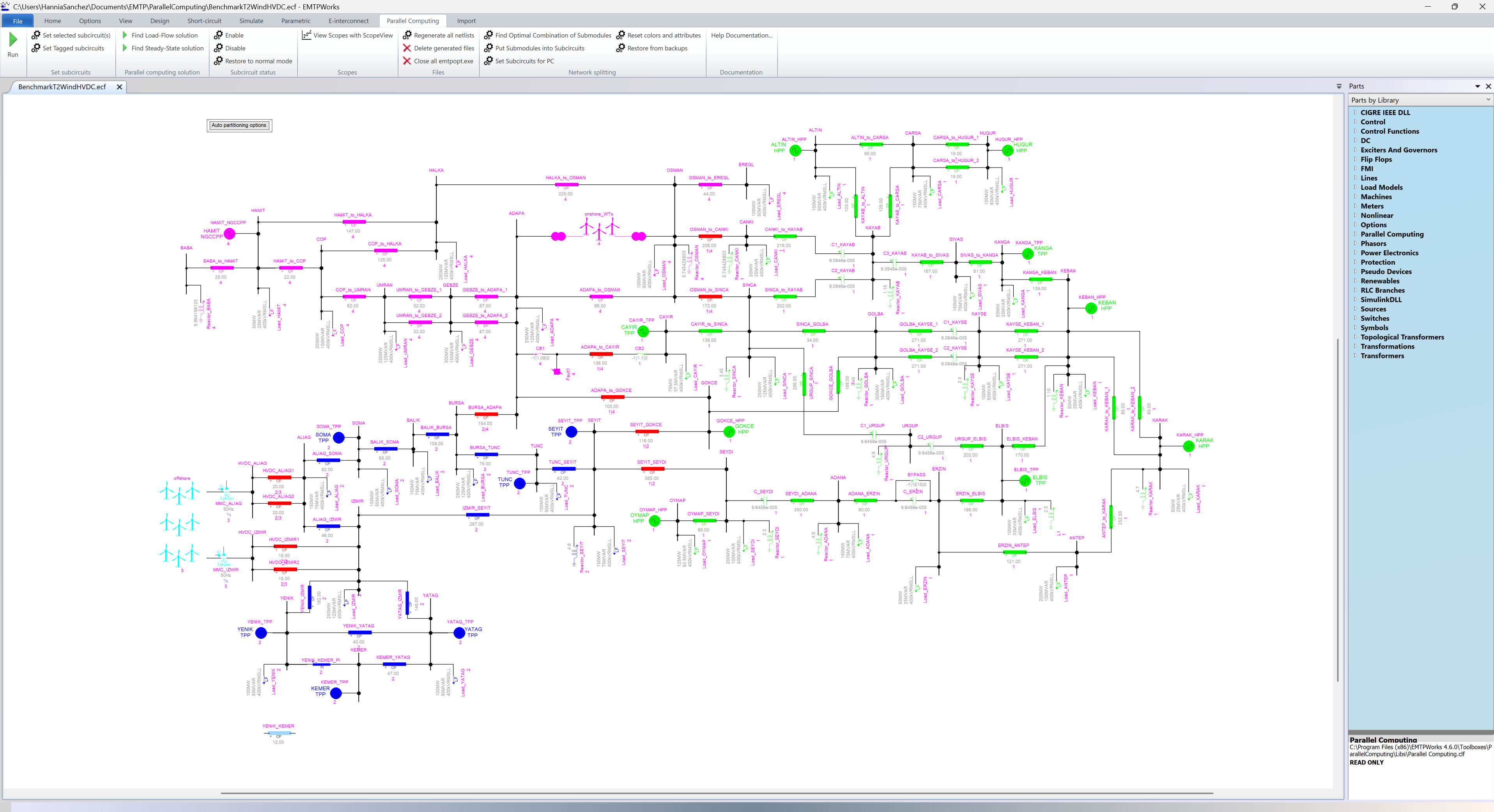Open the Parts by Library dropdown

pyautogui.click(x=1488, y=100)
